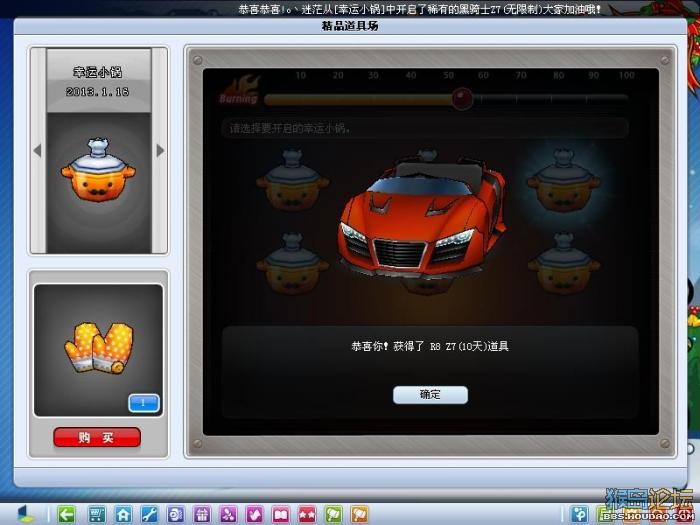Open the pink book icon

tap(281, 514)
